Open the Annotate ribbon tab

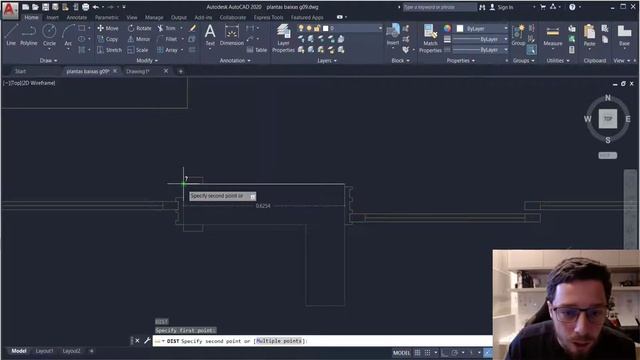point(76,18)
